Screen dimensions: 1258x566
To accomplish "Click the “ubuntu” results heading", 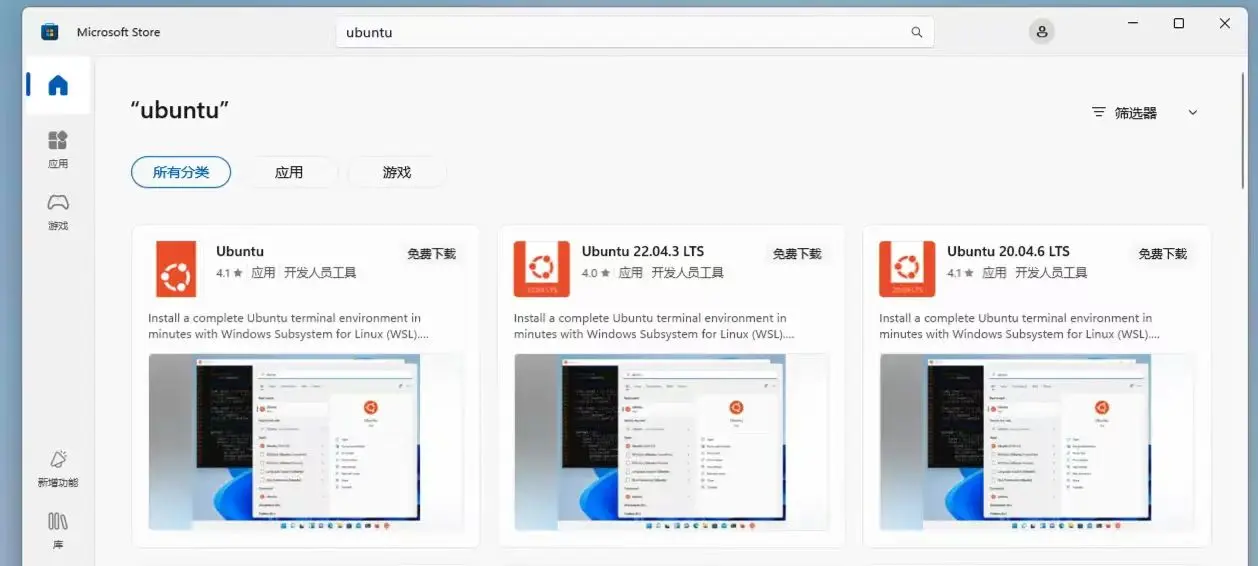I will click(x=180, y=110).
